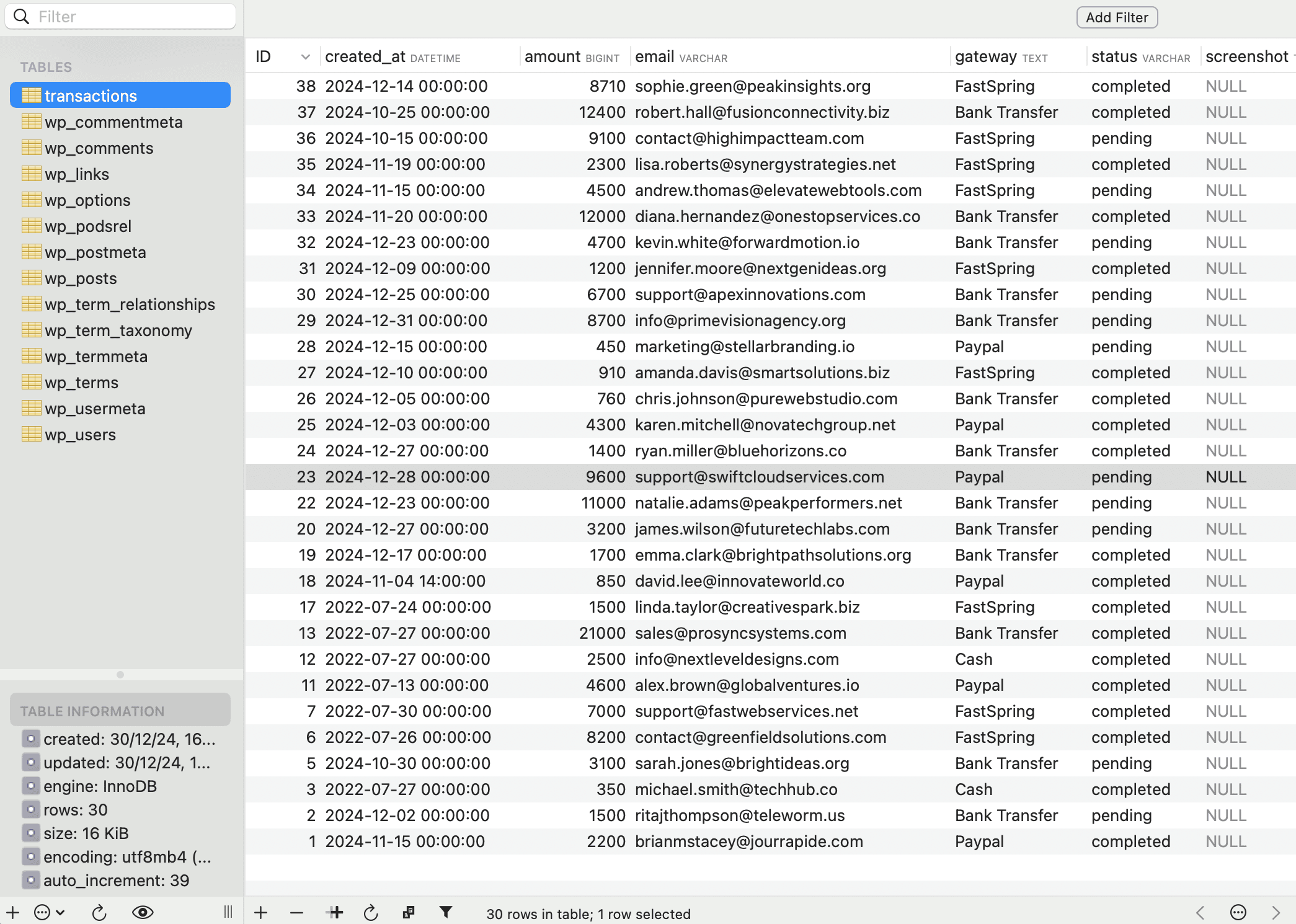Go to previous page arrow
Viewport: 1296px width, 924px height.
[x=1200, y=913]
